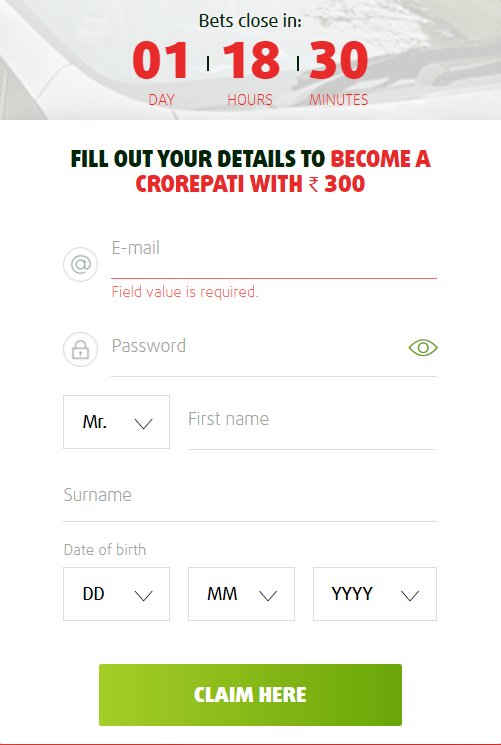The image size is (501, 745).
Task: Click the 'Field value is required.' error
Action: (185, 292)
